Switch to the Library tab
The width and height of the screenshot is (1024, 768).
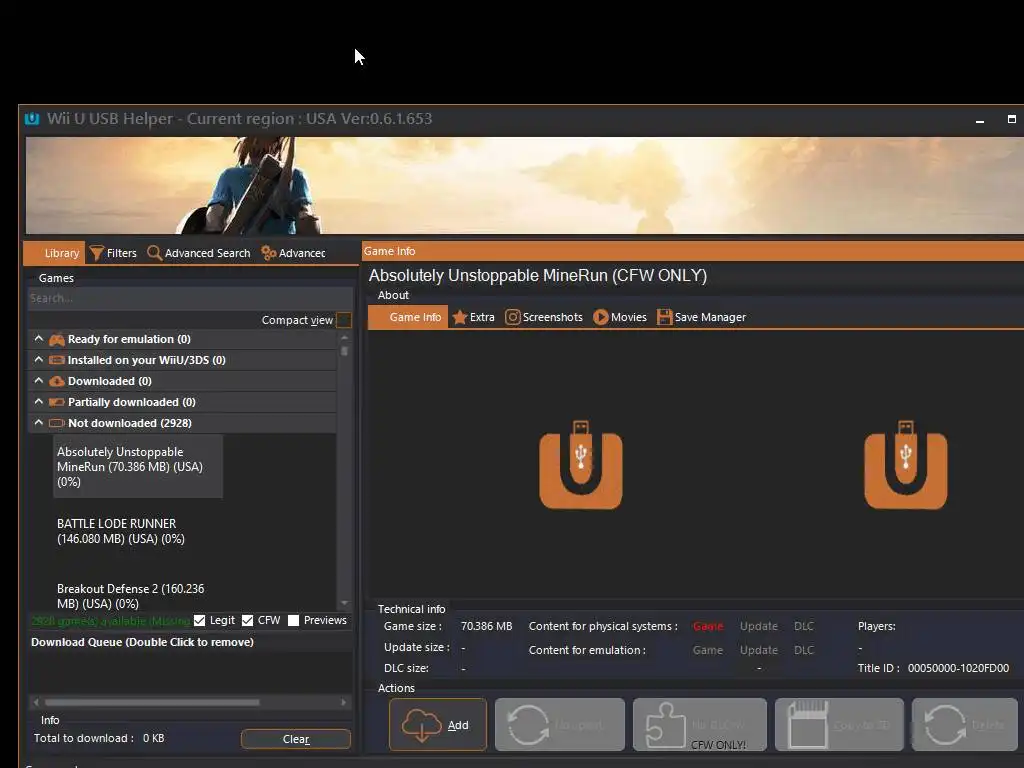[55, 253]
